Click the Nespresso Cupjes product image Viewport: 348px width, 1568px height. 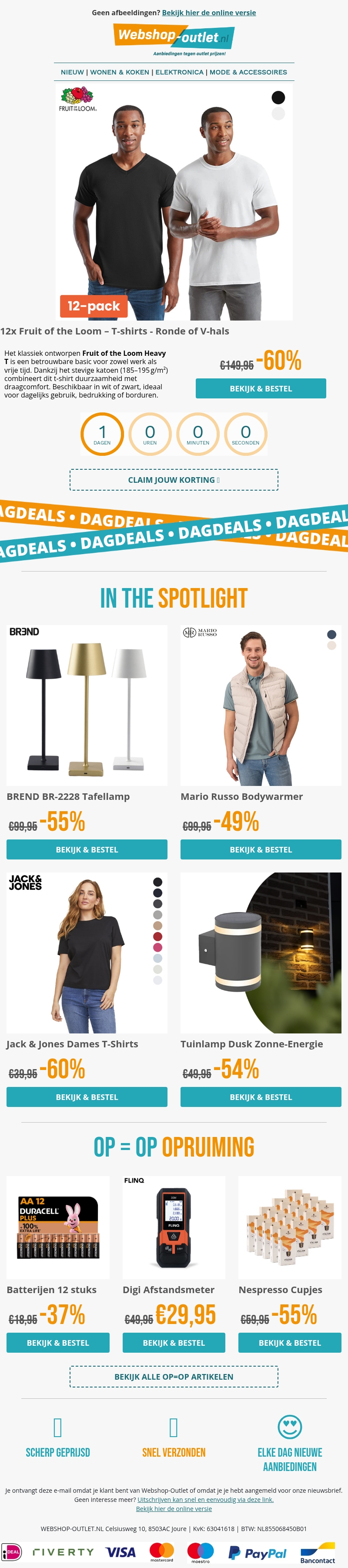(x=290, y=1227)
